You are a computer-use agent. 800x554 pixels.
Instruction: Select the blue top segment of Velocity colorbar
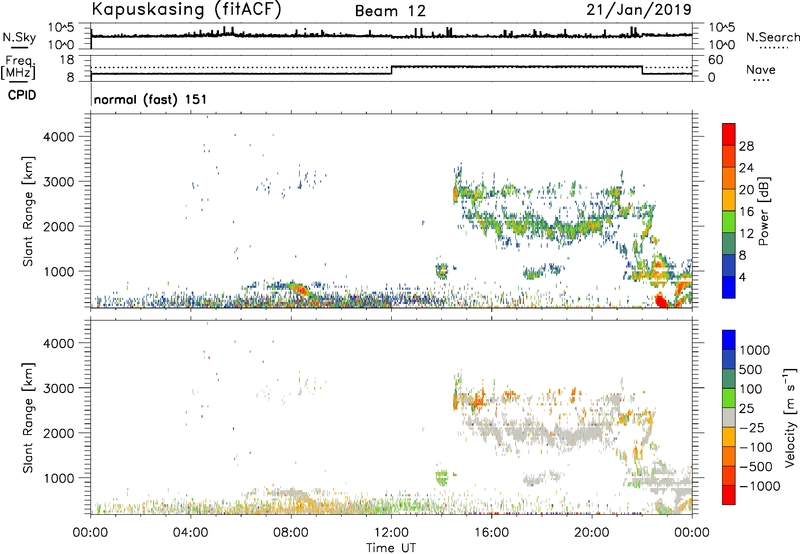click(x=729, y=340)
